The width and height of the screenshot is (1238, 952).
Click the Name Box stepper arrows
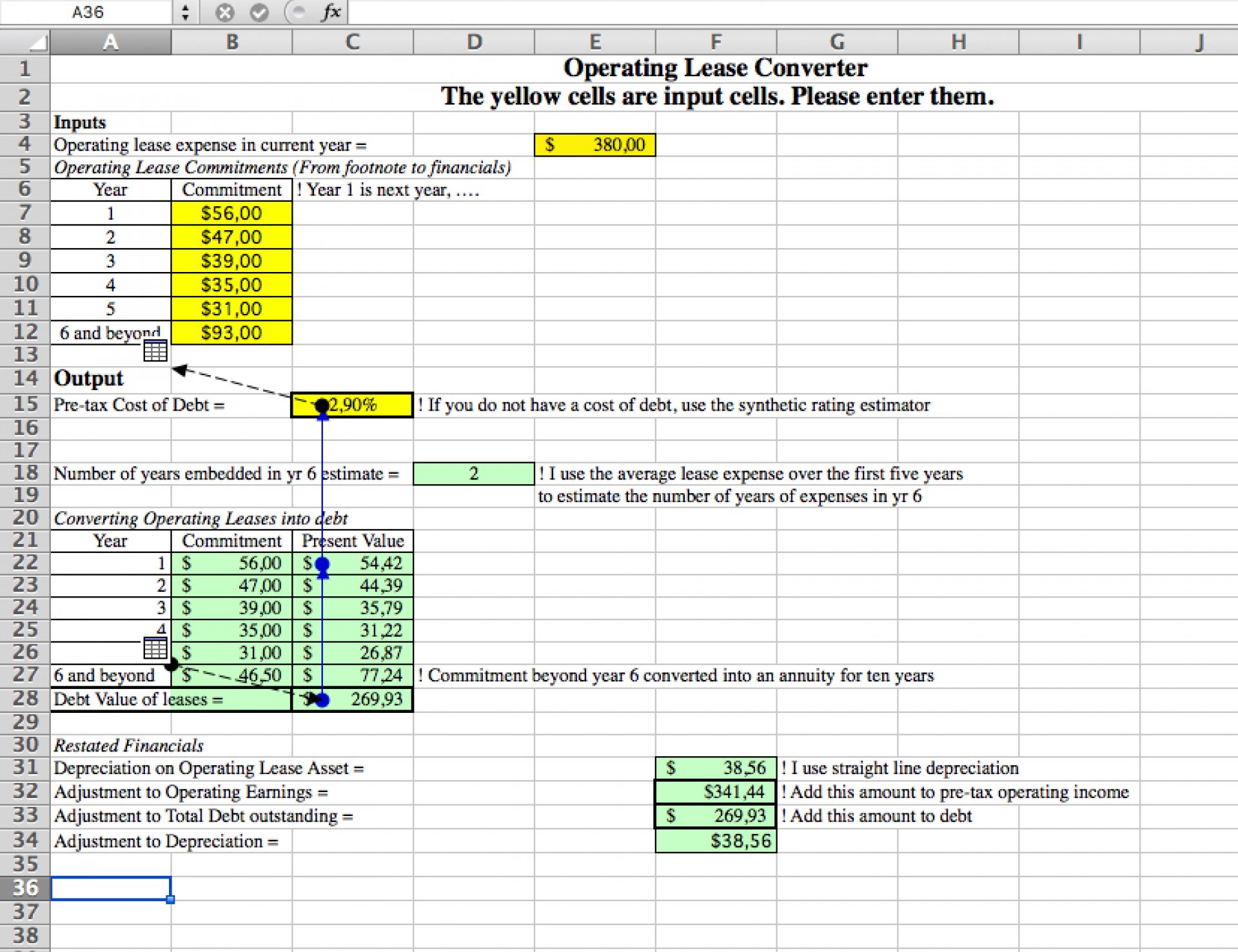tap(185, 12)
